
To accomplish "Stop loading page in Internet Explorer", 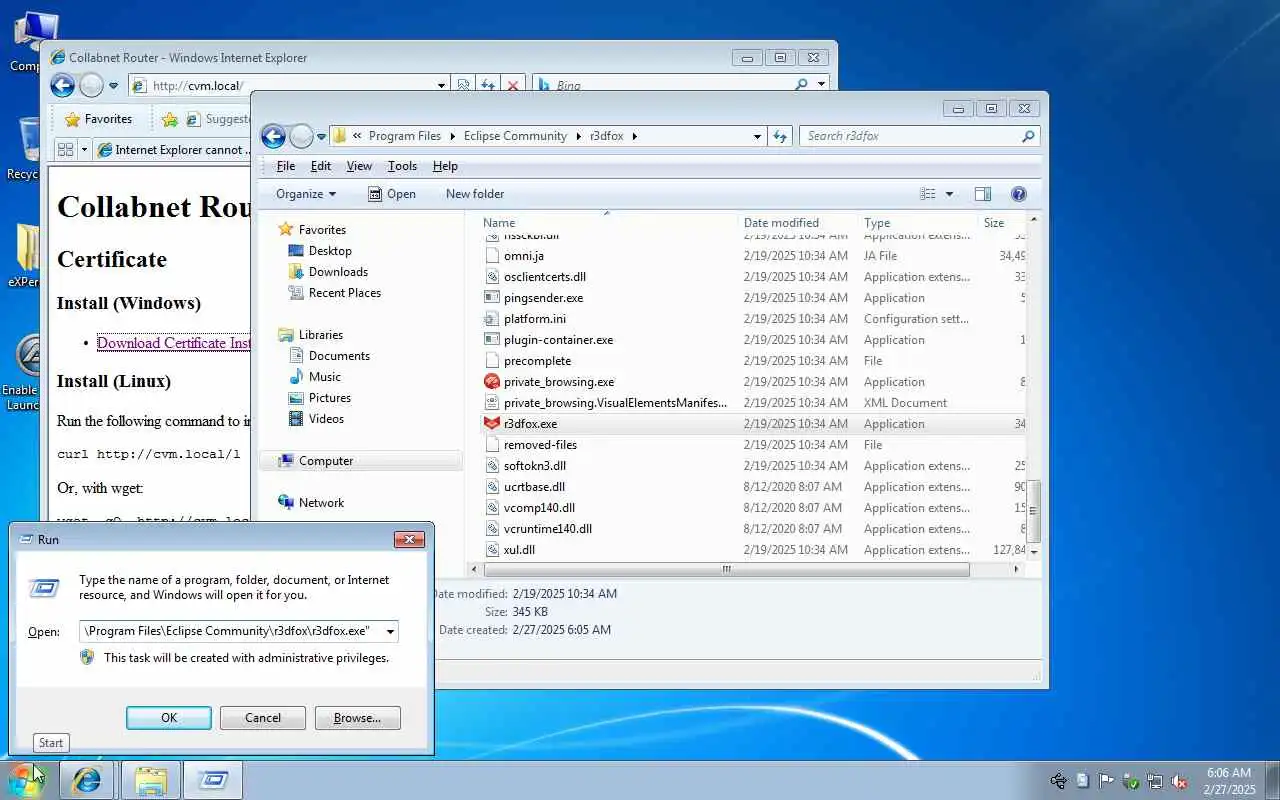I will click(513, 86).
